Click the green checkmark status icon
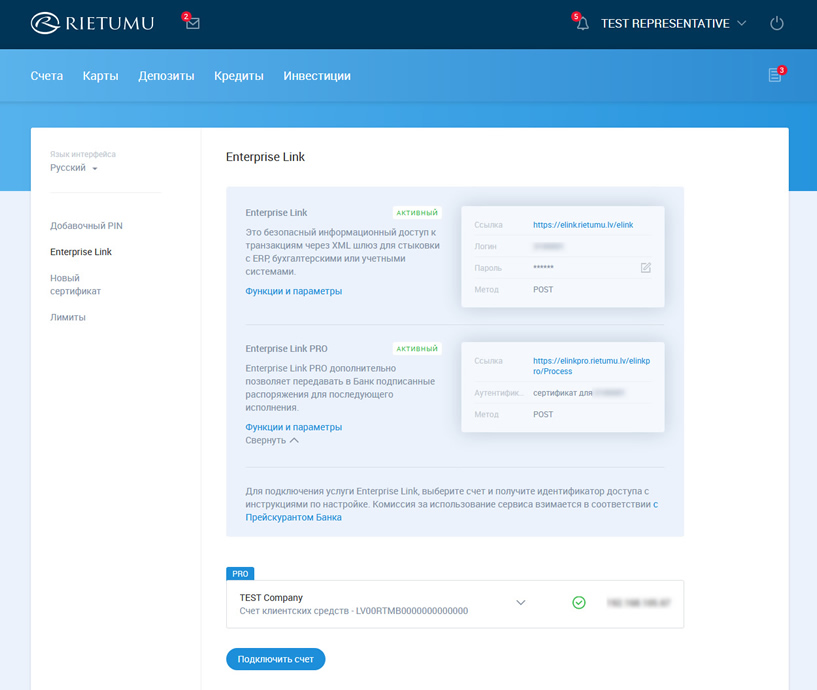This screenshot has height=690, width=817. pyautogui.click(x=578, y=603)
